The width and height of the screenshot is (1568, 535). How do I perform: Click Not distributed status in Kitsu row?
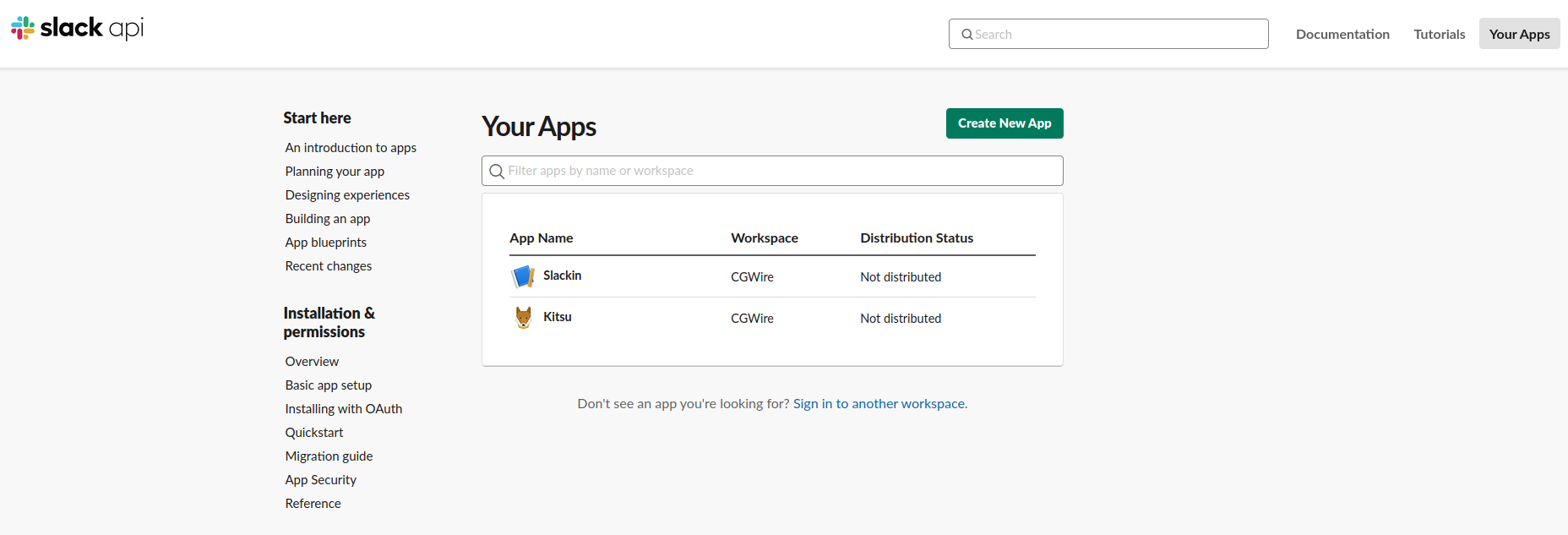click(x=901, y=319)
